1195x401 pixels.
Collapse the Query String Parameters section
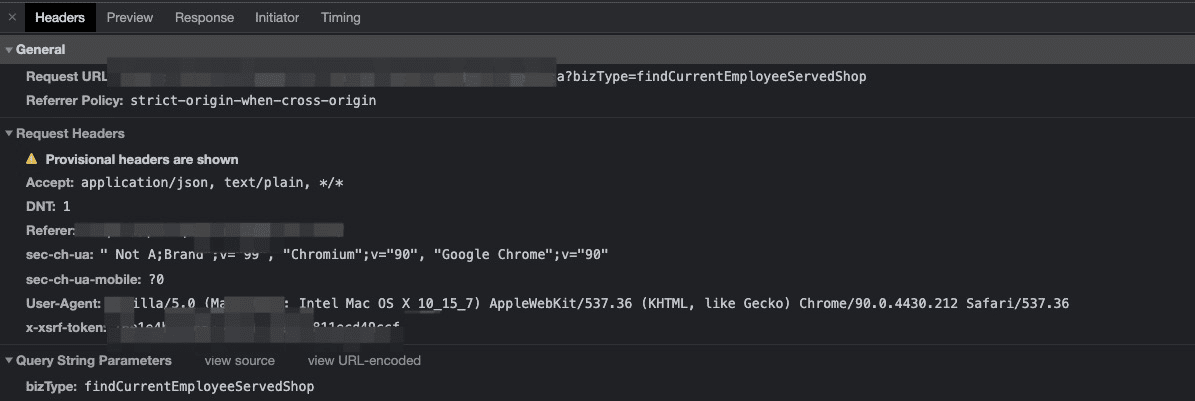[93, 360]
